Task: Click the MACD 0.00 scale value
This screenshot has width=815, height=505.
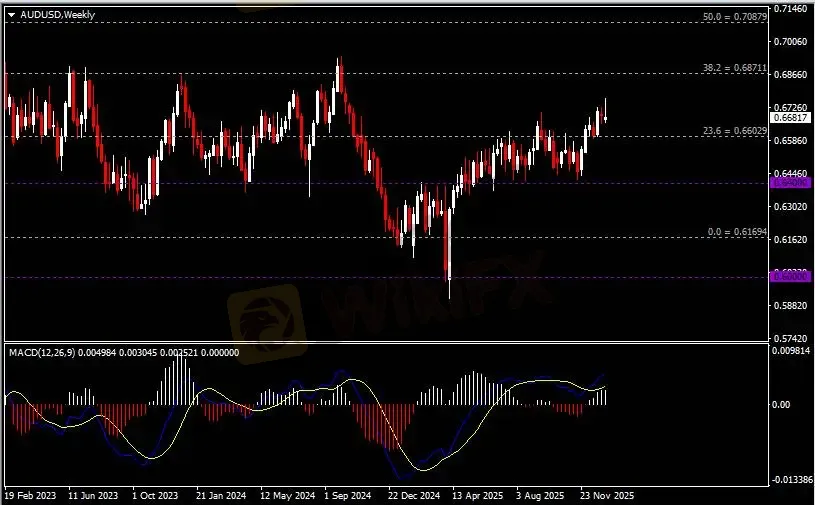Action: click(x=783, y=405)
